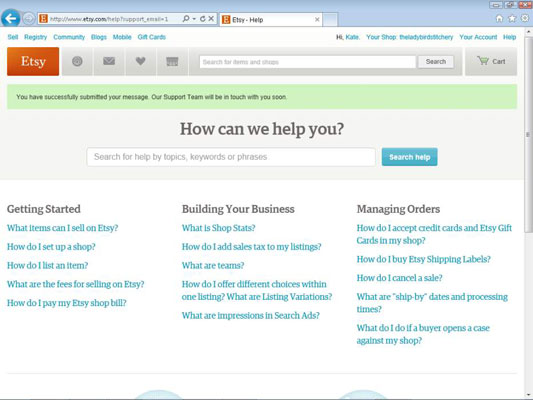The height and width of the screenshot is (400, 533).
Task: Open Conversations envelope icon
Action: click(x=109, y=61)
